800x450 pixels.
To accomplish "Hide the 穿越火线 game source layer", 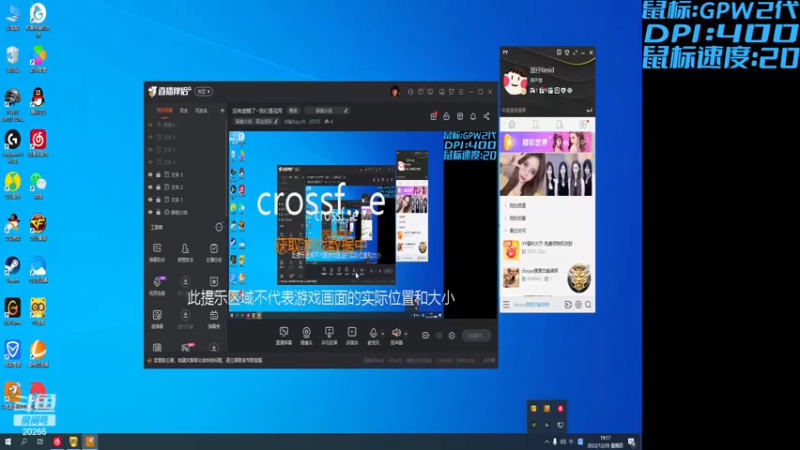I will point(150,212).
